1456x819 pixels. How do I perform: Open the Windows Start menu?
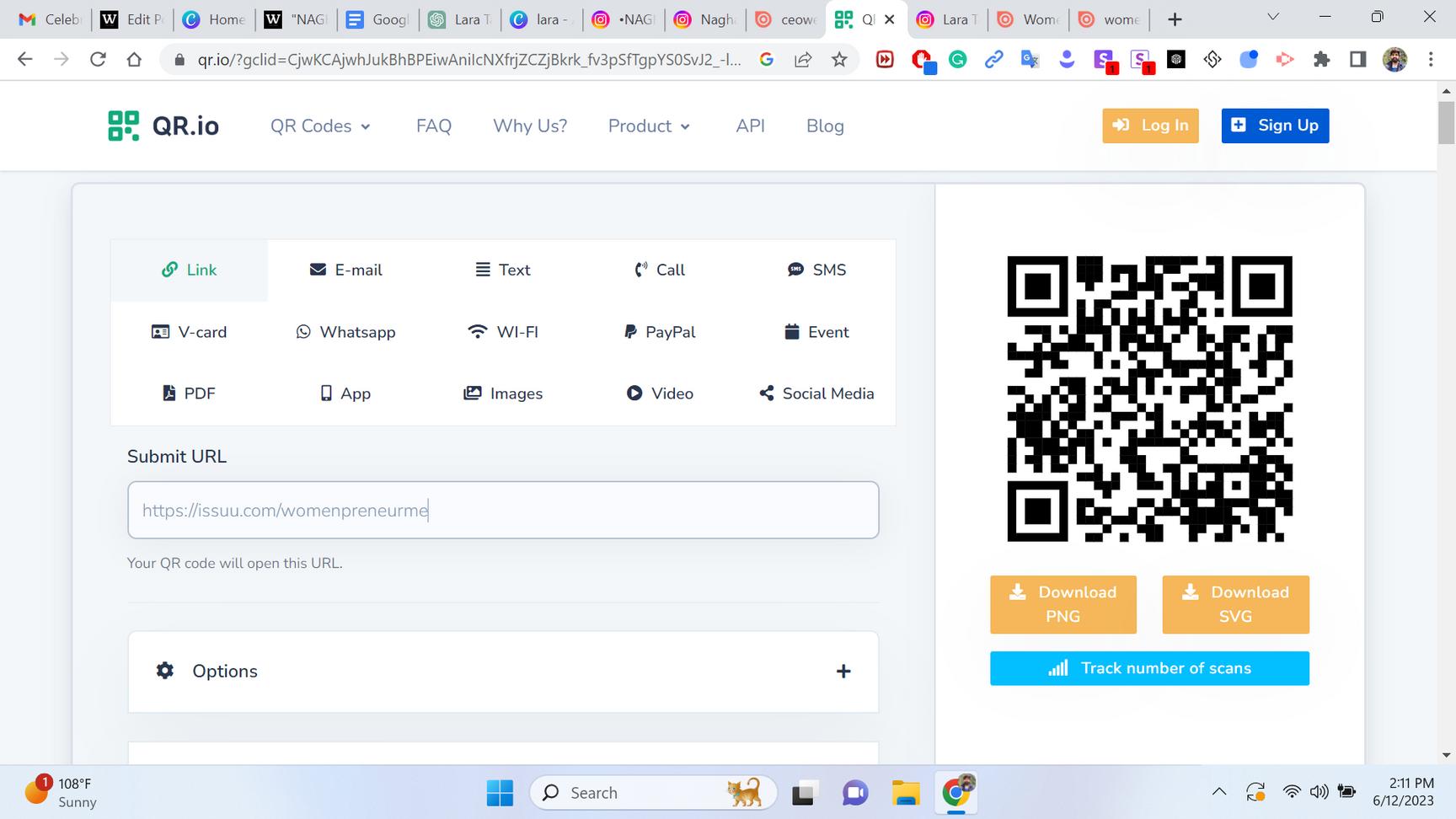(x=500, y=793)
